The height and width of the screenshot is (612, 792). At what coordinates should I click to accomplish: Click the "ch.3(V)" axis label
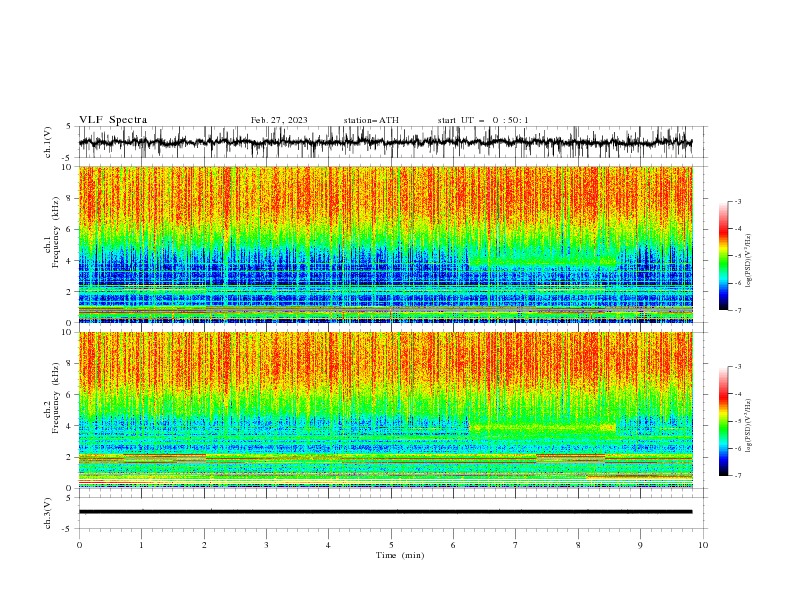48,513
